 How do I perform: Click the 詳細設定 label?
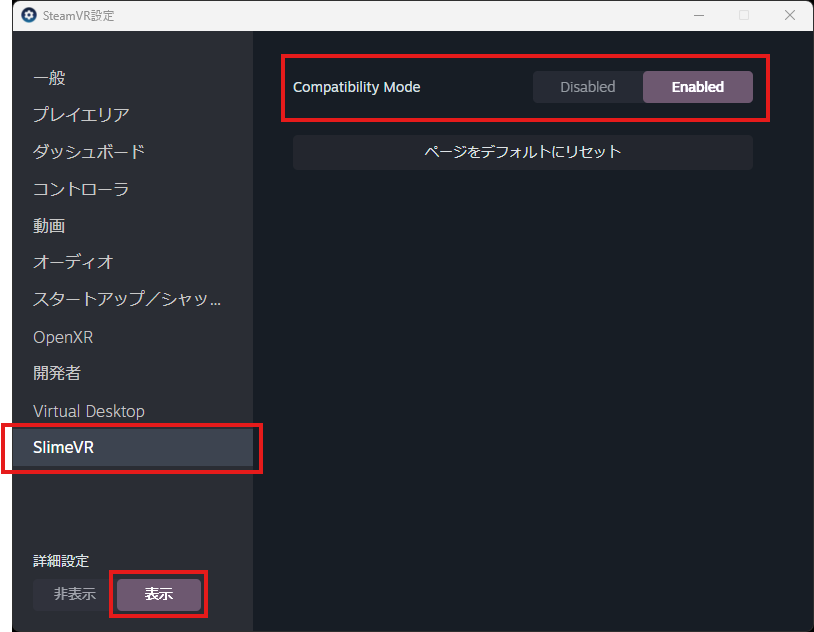pyautogui.click(x=61, y=561)
